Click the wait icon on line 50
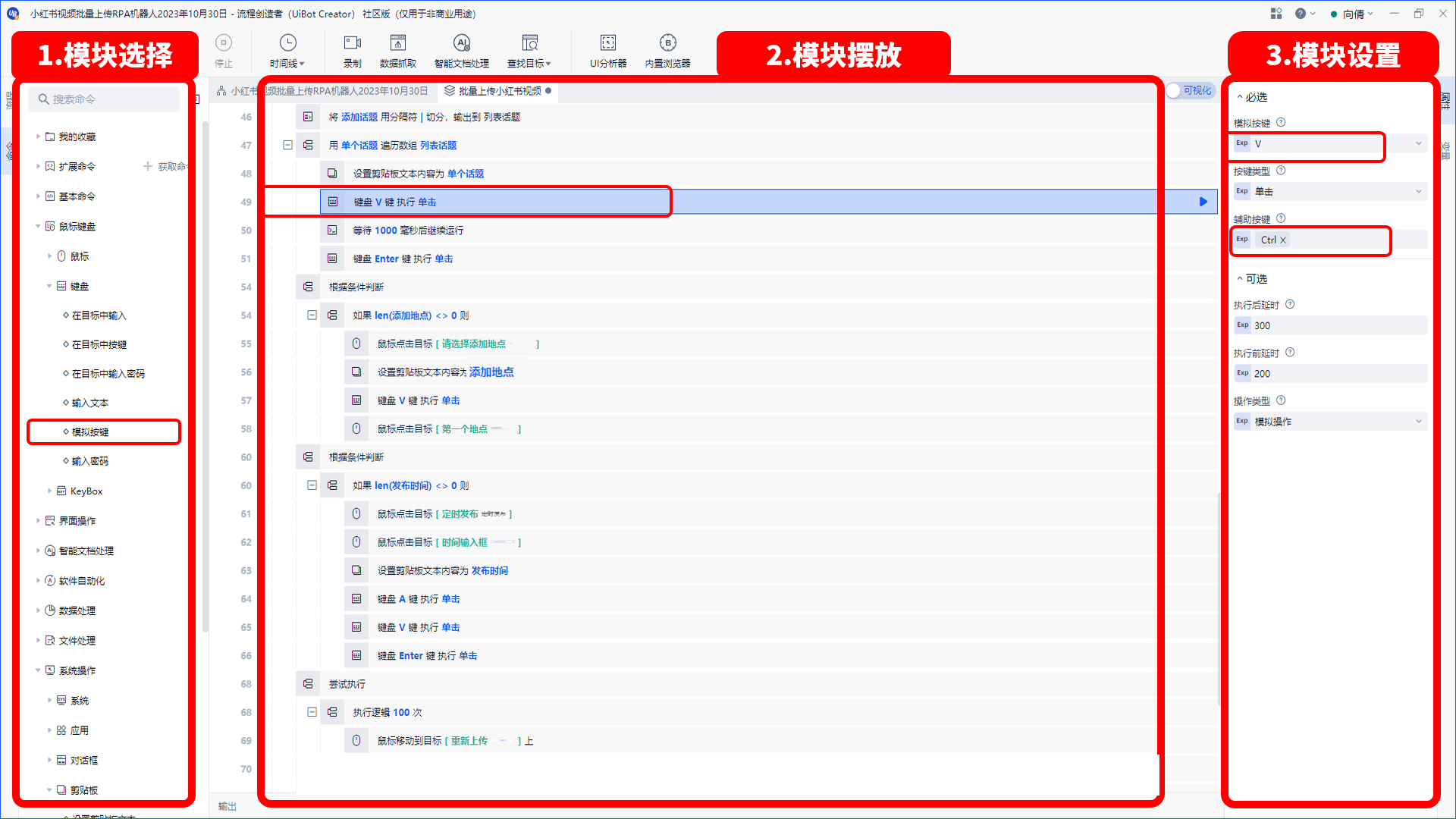The height and width of the screenshot is (819, 1456). pos(332,230)
